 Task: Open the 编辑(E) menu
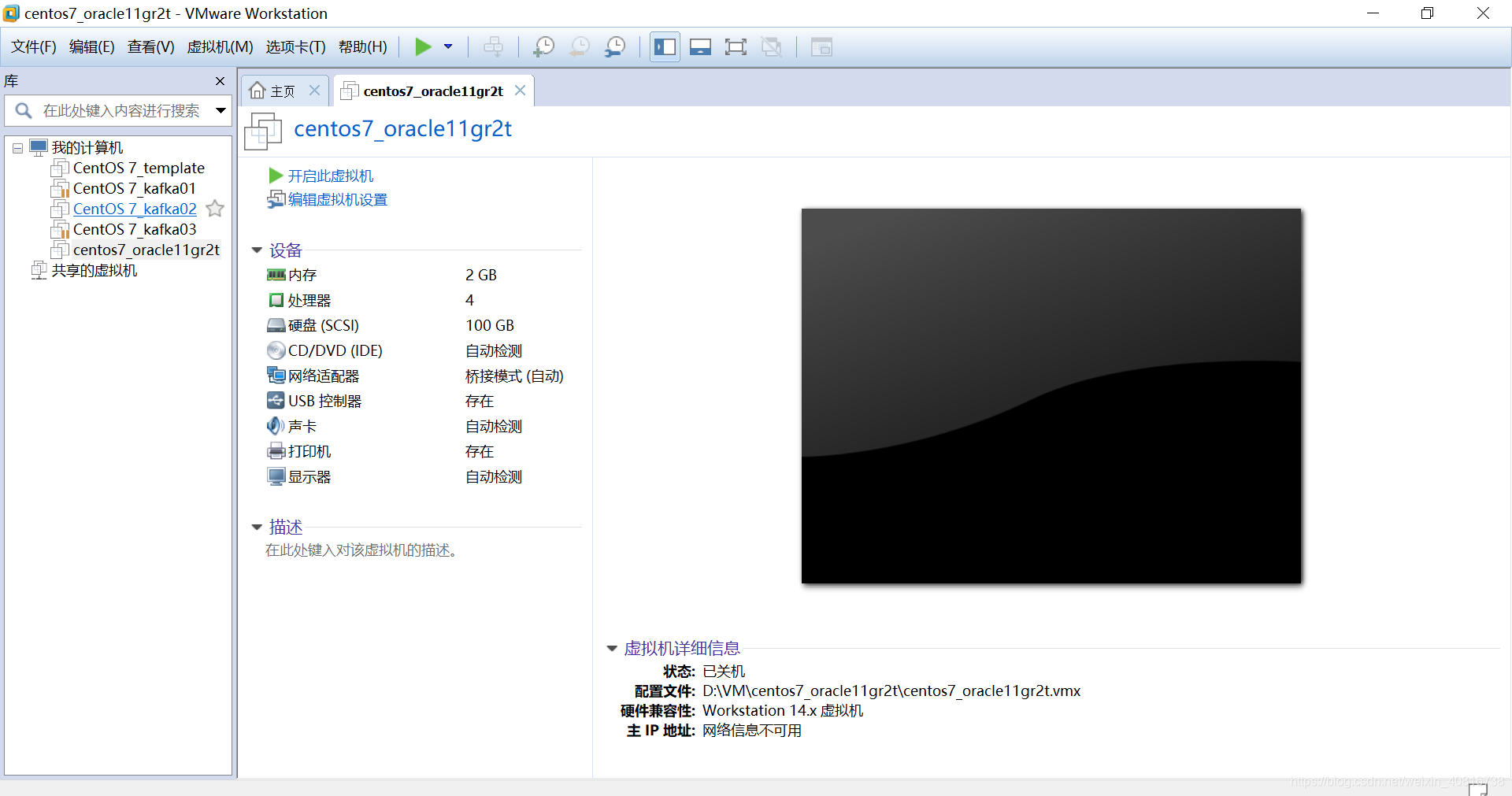(91, 47)
